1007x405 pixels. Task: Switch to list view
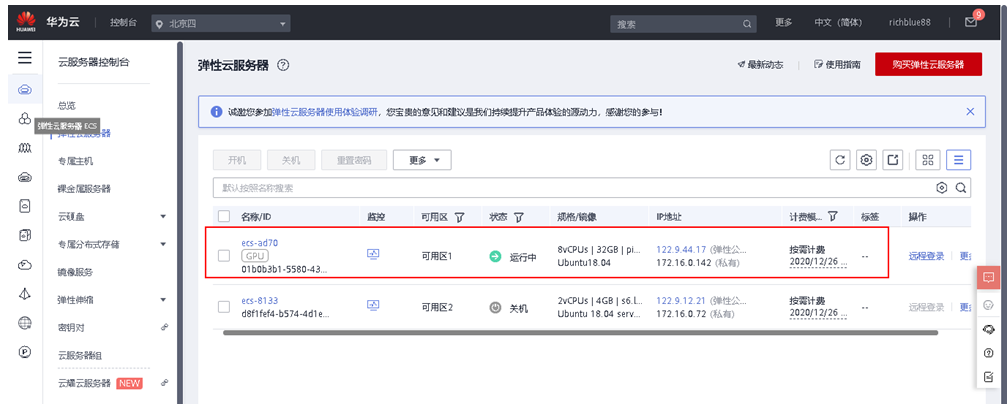tap(958, 160)
